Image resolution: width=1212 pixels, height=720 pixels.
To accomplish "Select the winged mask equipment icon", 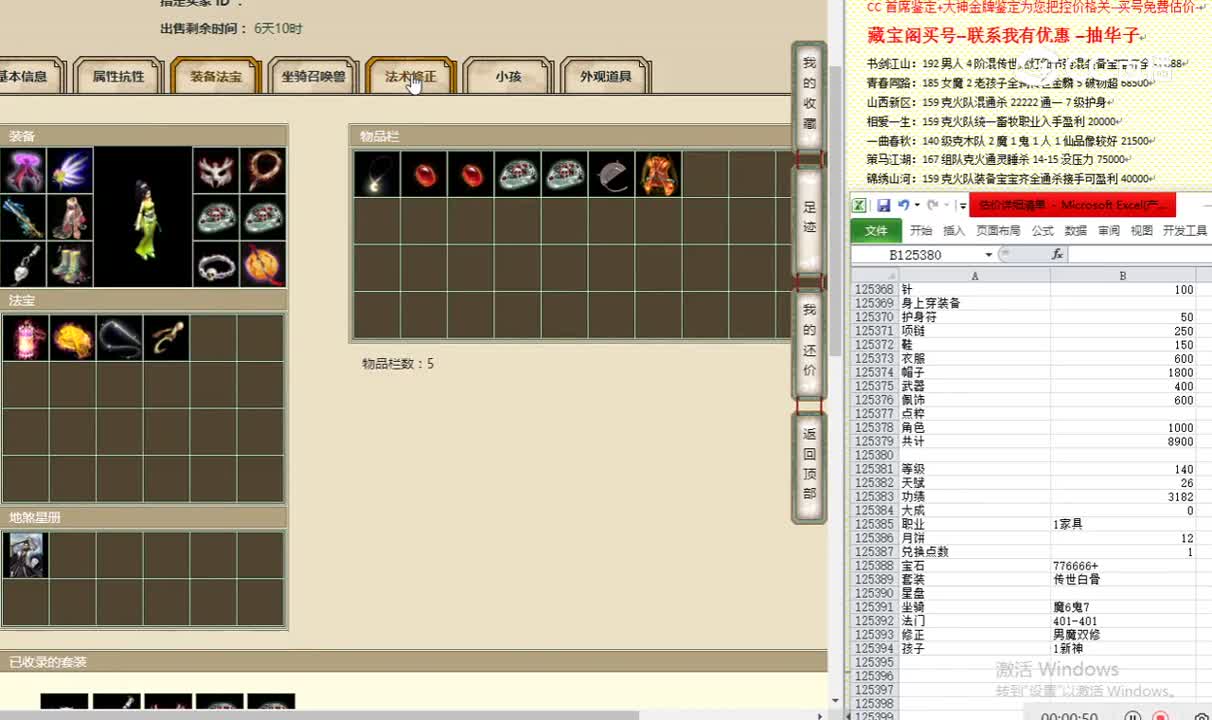I will pos(216,171).
